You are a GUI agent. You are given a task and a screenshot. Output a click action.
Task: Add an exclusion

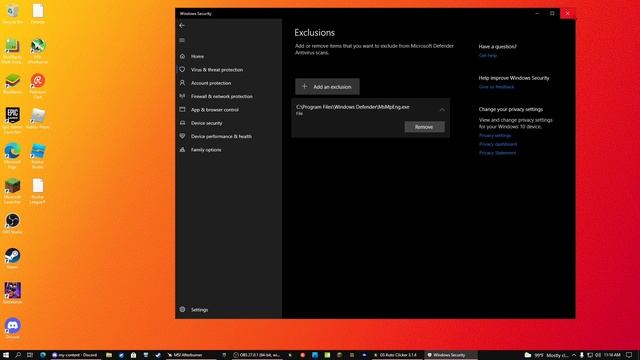pyautogui.click(x=327, y=87)
